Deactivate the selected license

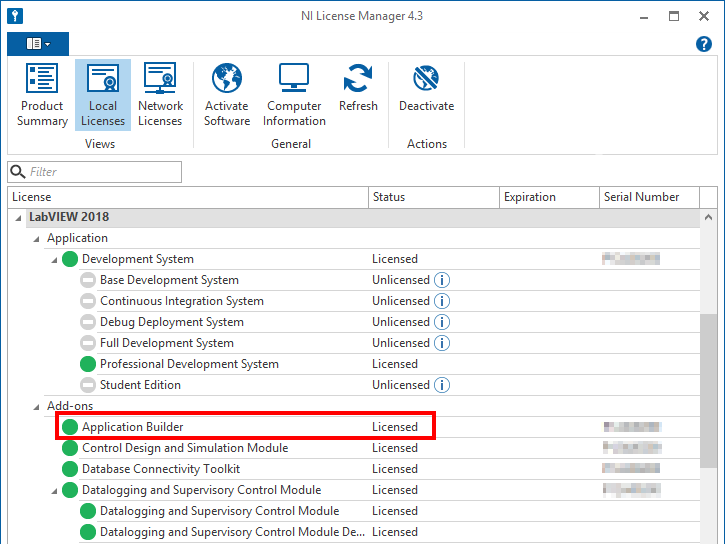coord(426,88)
